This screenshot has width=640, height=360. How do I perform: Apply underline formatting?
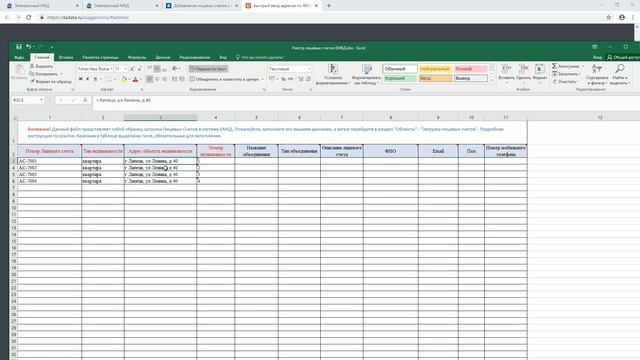coord(95,79)
